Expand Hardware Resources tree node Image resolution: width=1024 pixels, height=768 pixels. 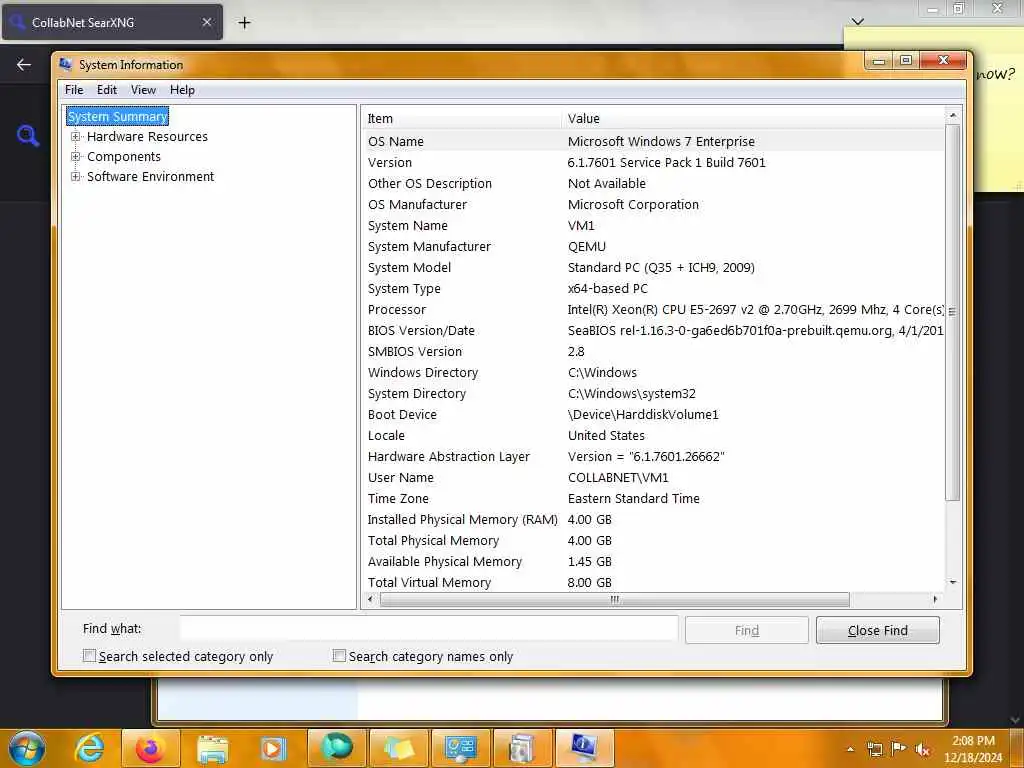[x=76, y=136]
